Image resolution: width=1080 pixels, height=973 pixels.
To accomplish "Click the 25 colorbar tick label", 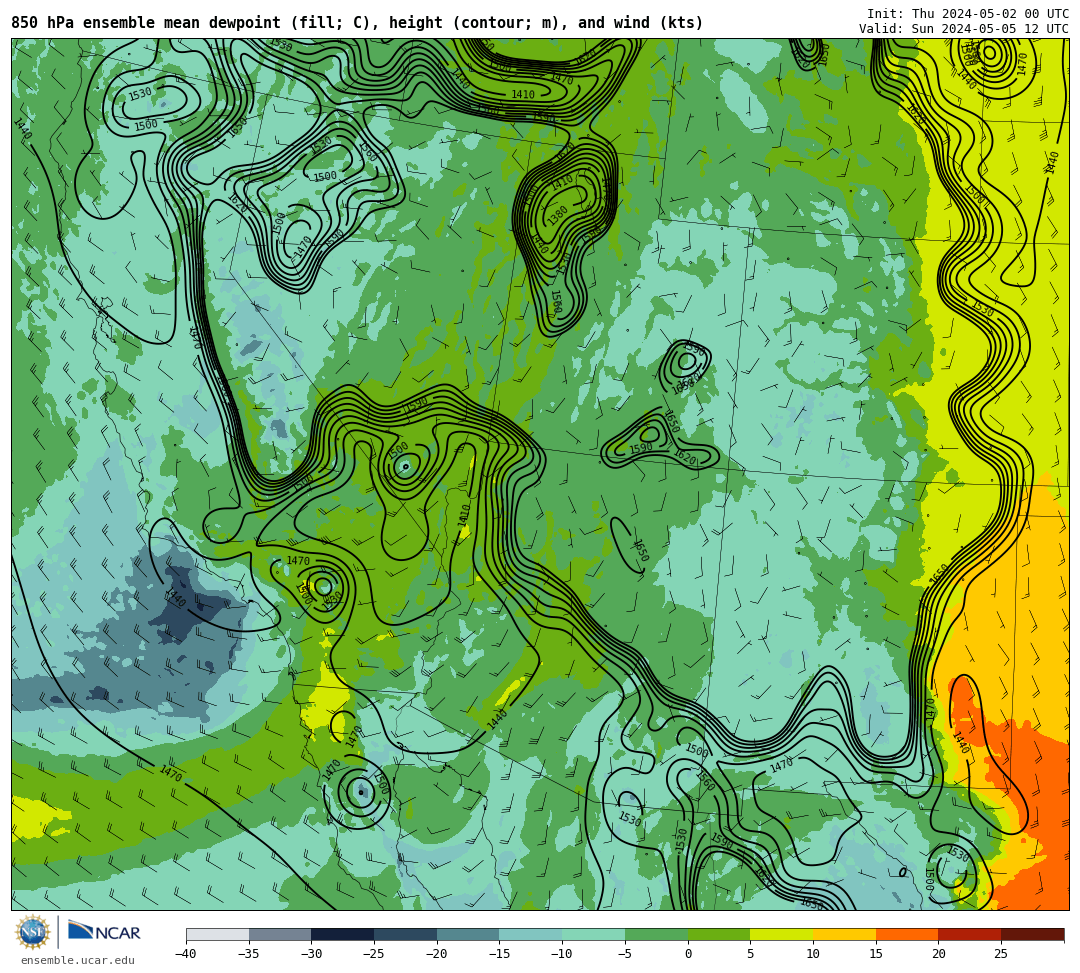I will tap(1001, 954).
